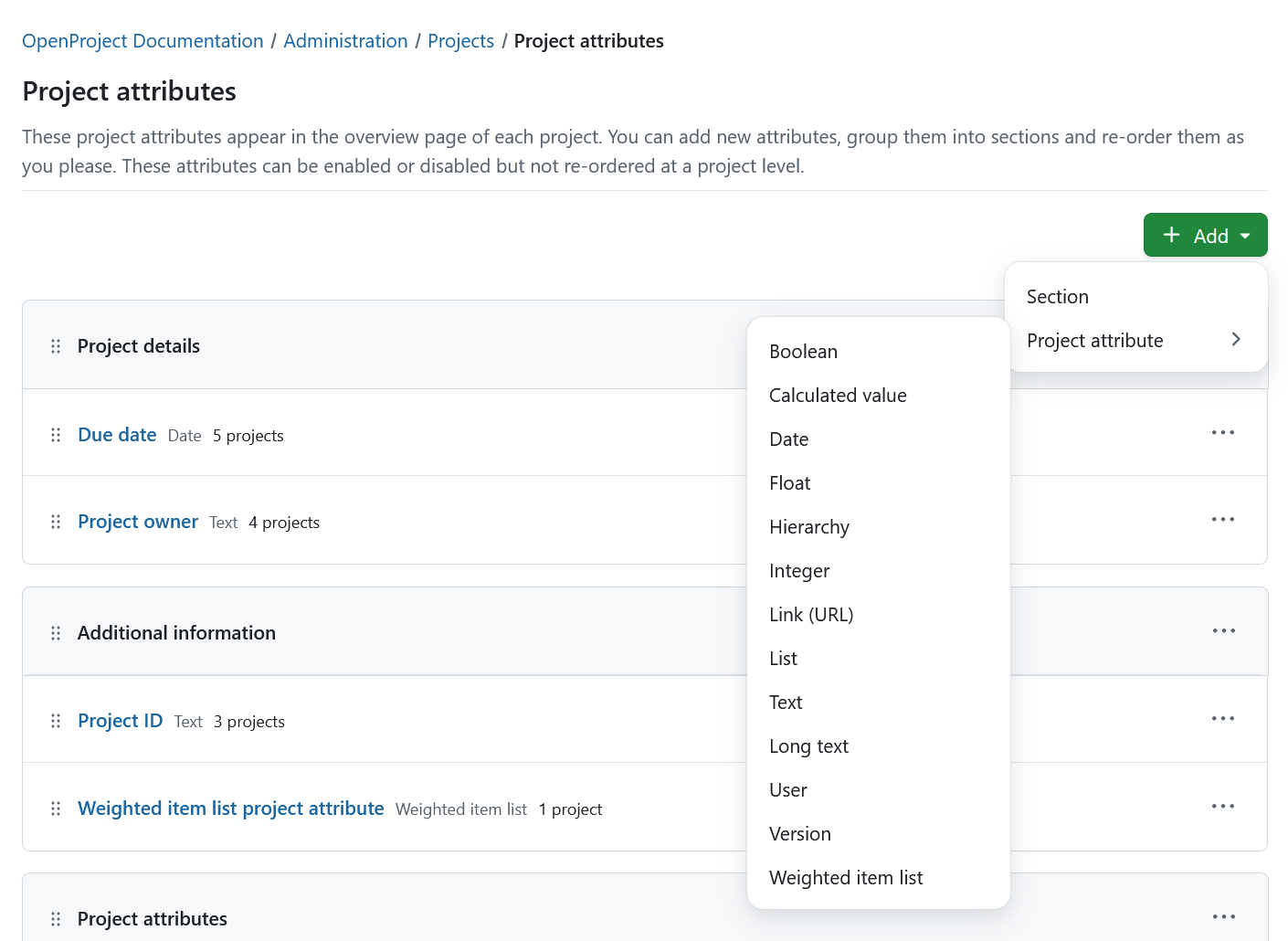
Task: Grab the drag handle beside Additional information
Action: point(55,631)
